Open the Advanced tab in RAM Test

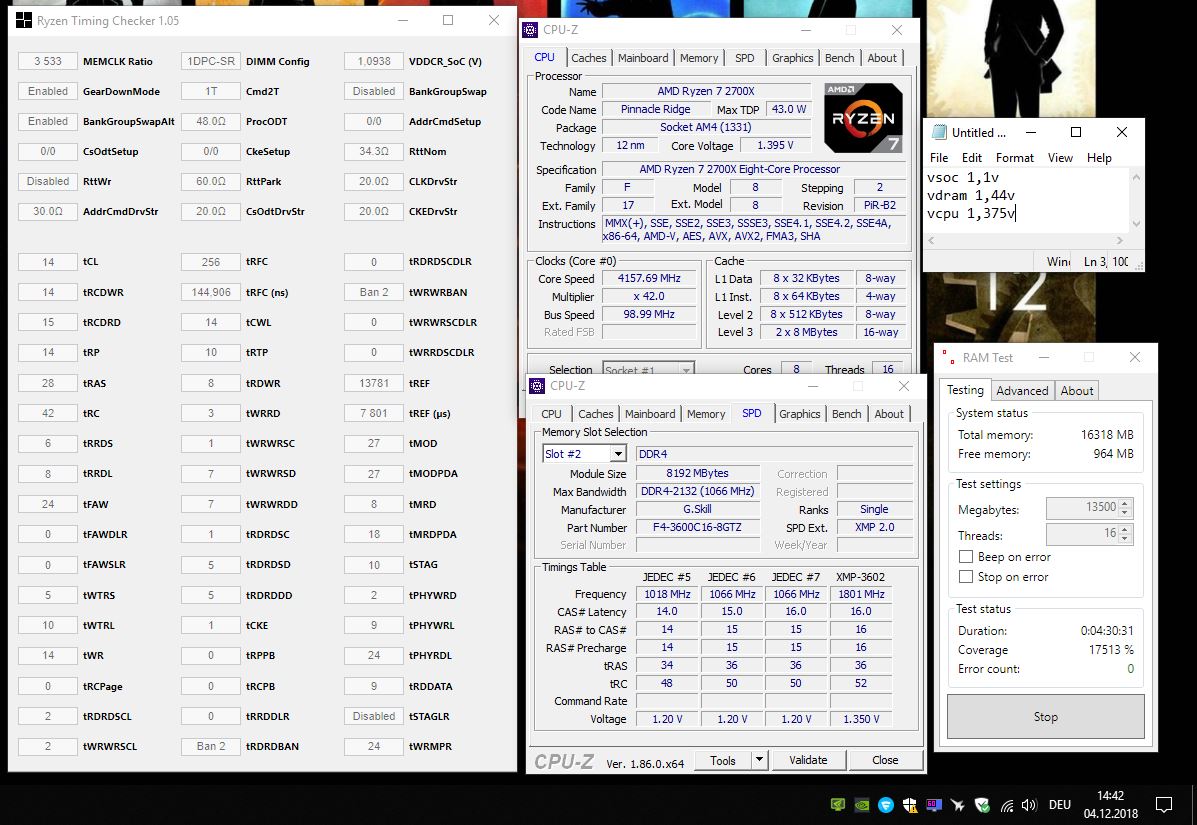pos(1022,391)
